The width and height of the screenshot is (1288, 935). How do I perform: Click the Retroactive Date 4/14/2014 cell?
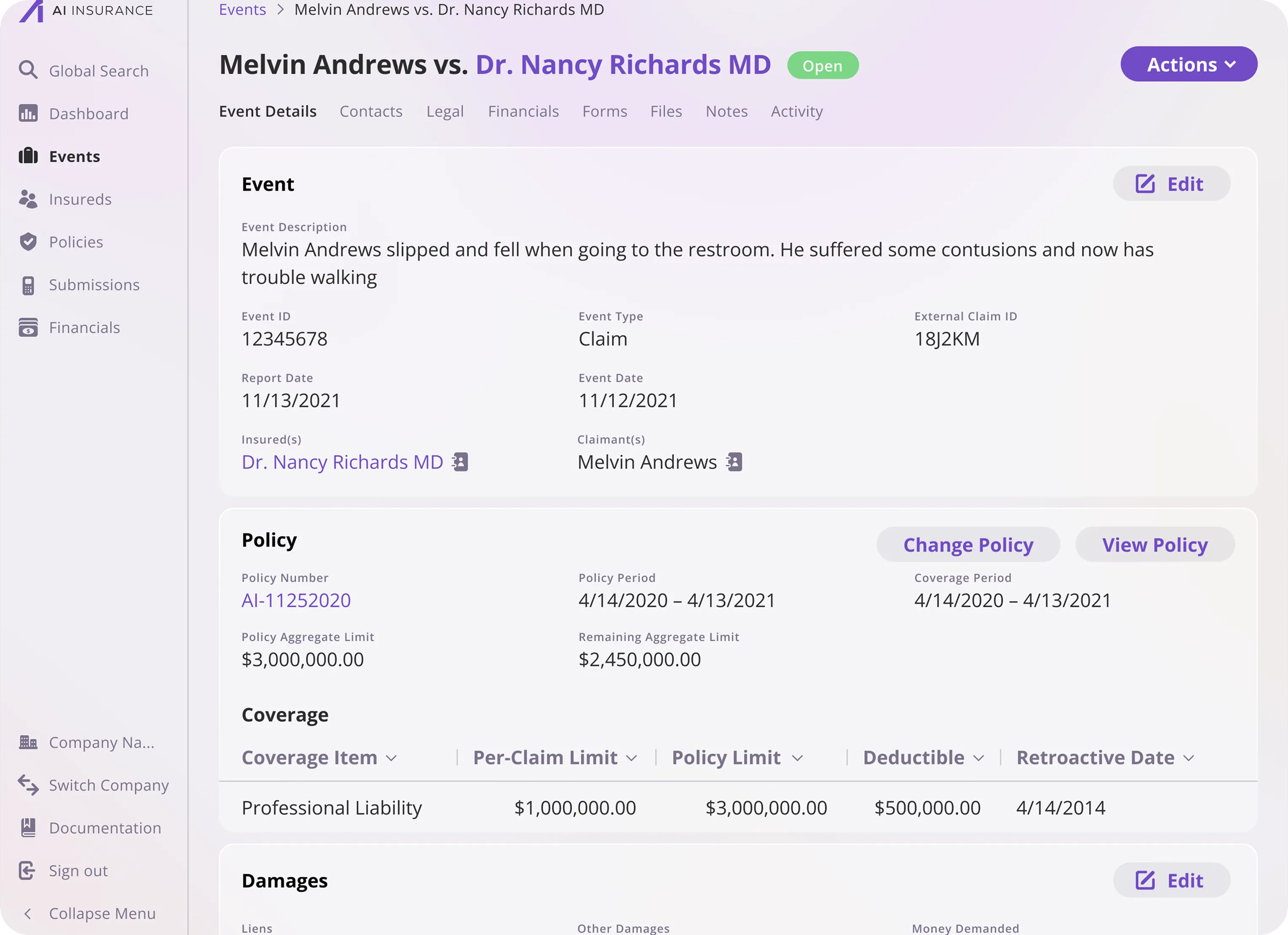pyautogui.click(x=1060, y=807)
